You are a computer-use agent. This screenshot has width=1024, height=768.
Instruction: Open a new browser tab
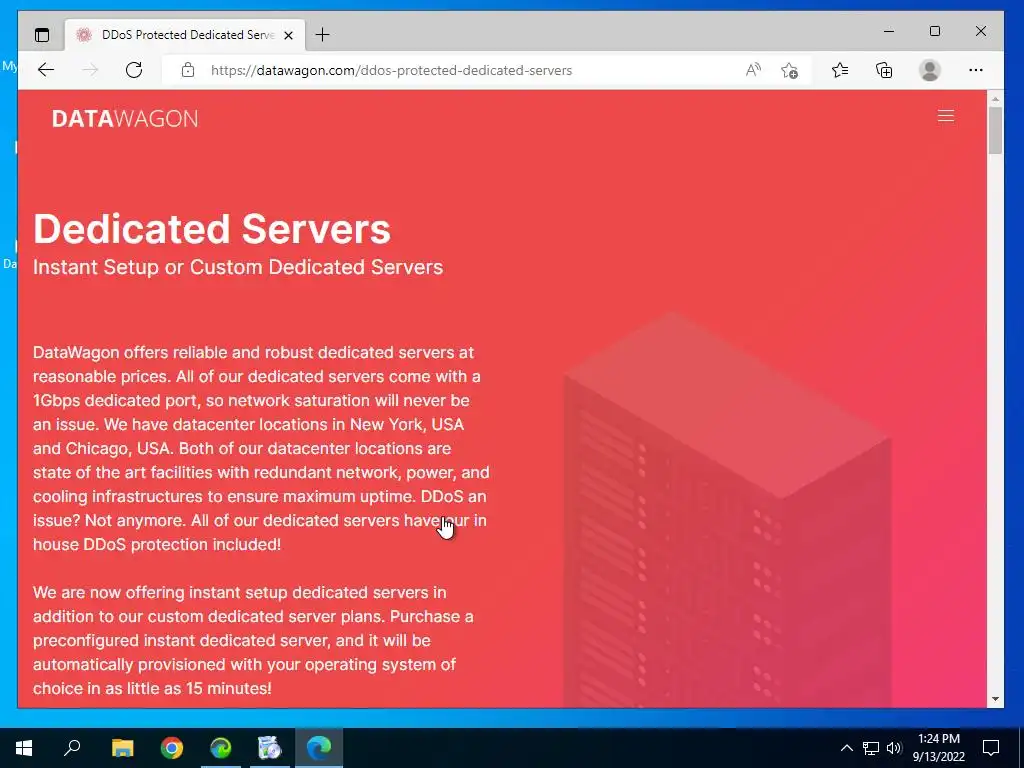323,35
